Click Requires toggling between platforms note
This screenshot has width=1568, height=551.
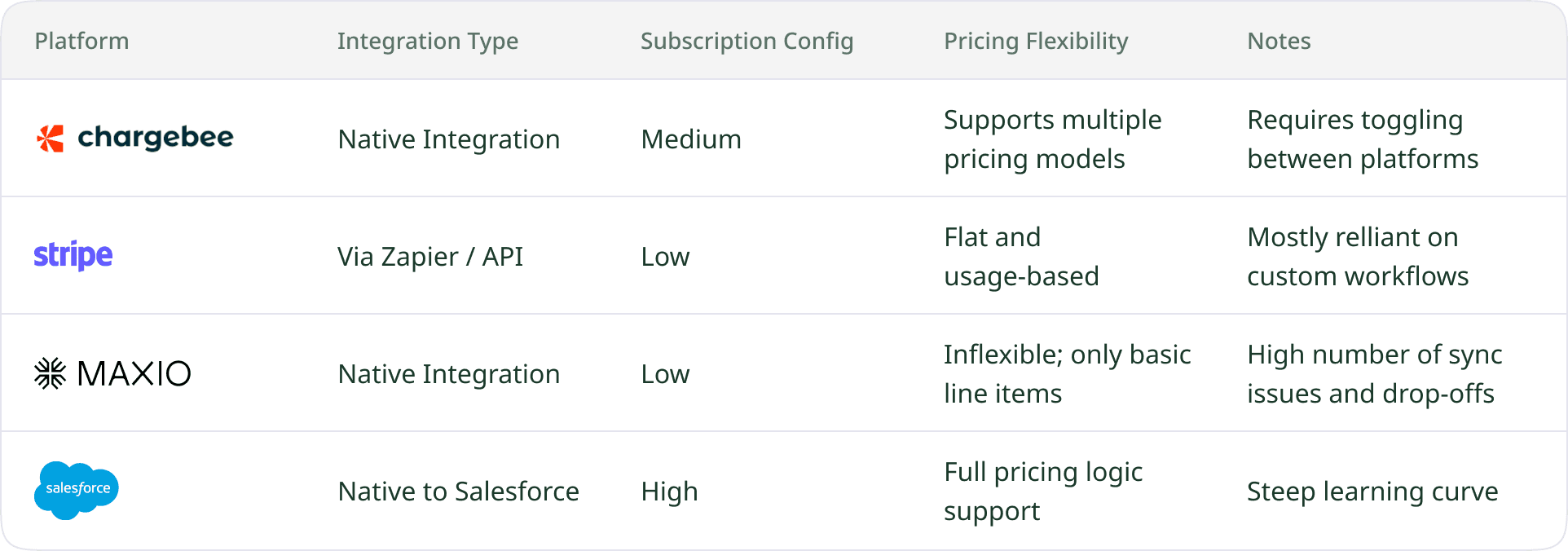(x=1363, y=139)
